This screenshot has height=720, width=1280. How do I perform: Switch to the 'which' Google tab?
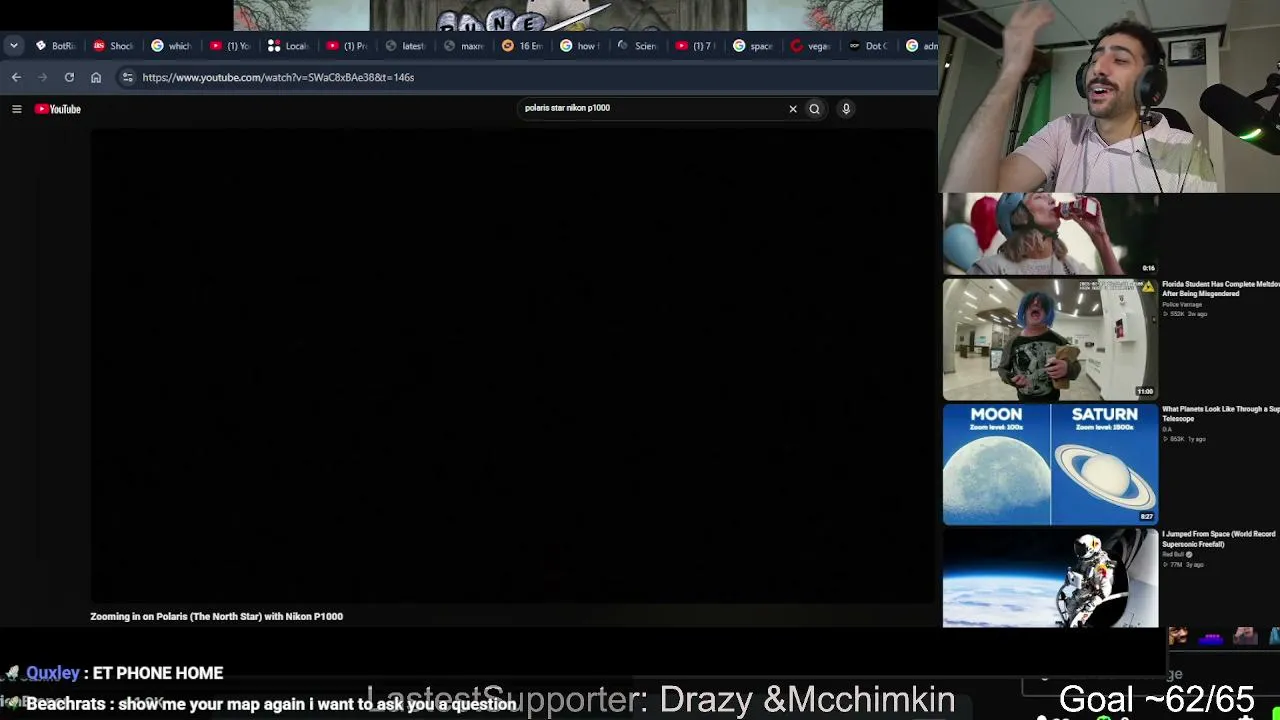(x=172, y=46)
